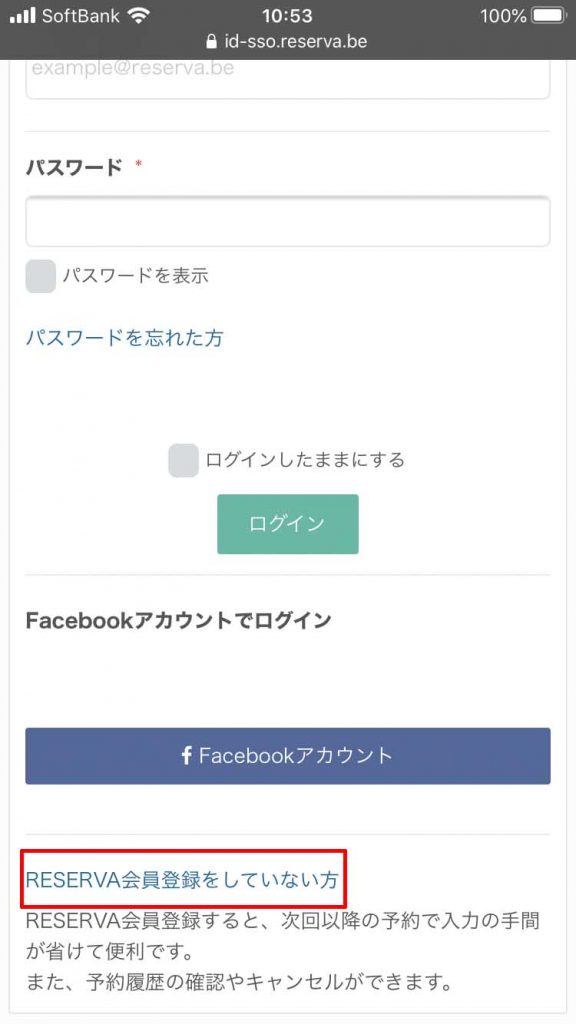
Task: Click the green ログイン button
Action: pyautogui.click(x=288, y=524)
